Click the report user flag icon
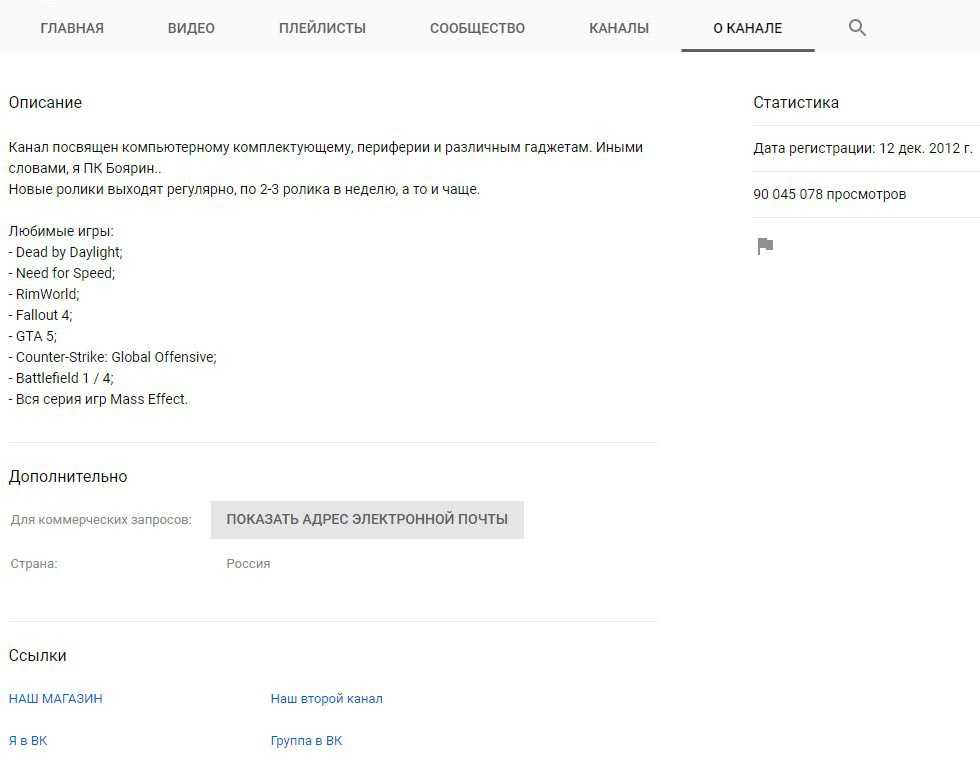980x763 pixels. click(765, 246)
